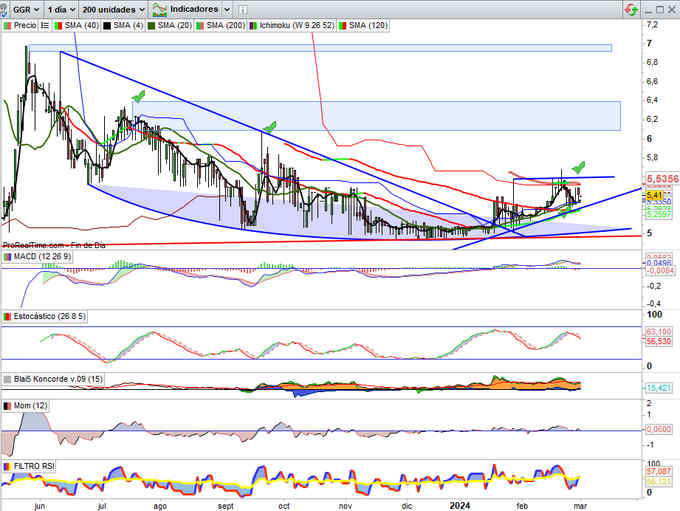
Task: Click the SMA (200) indicator label
Action: coord(226,23)
